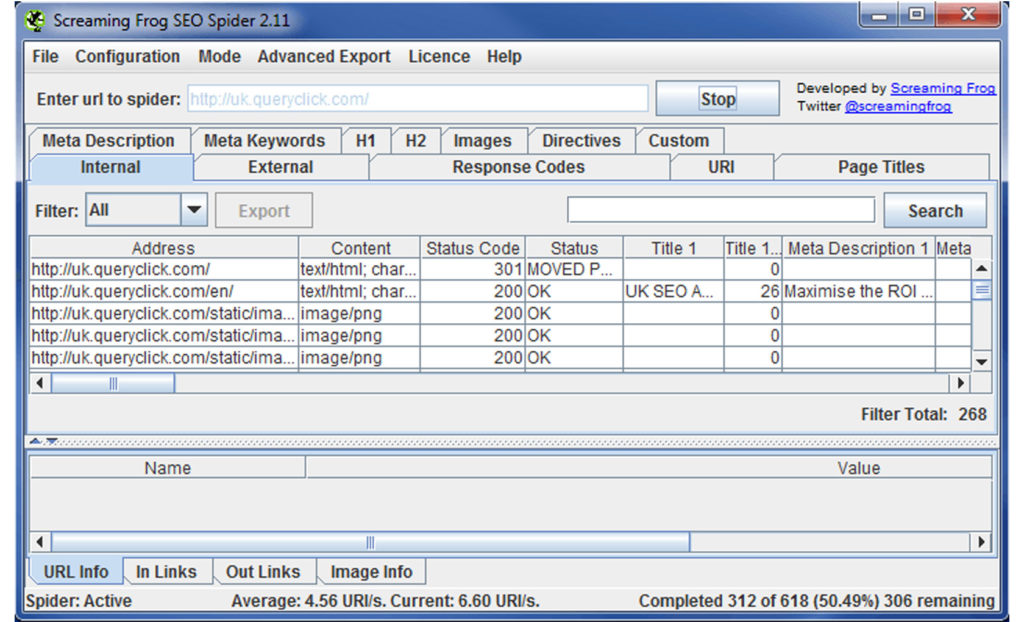
Task: Switch to the In Links tab
Action: click(166, 572)
